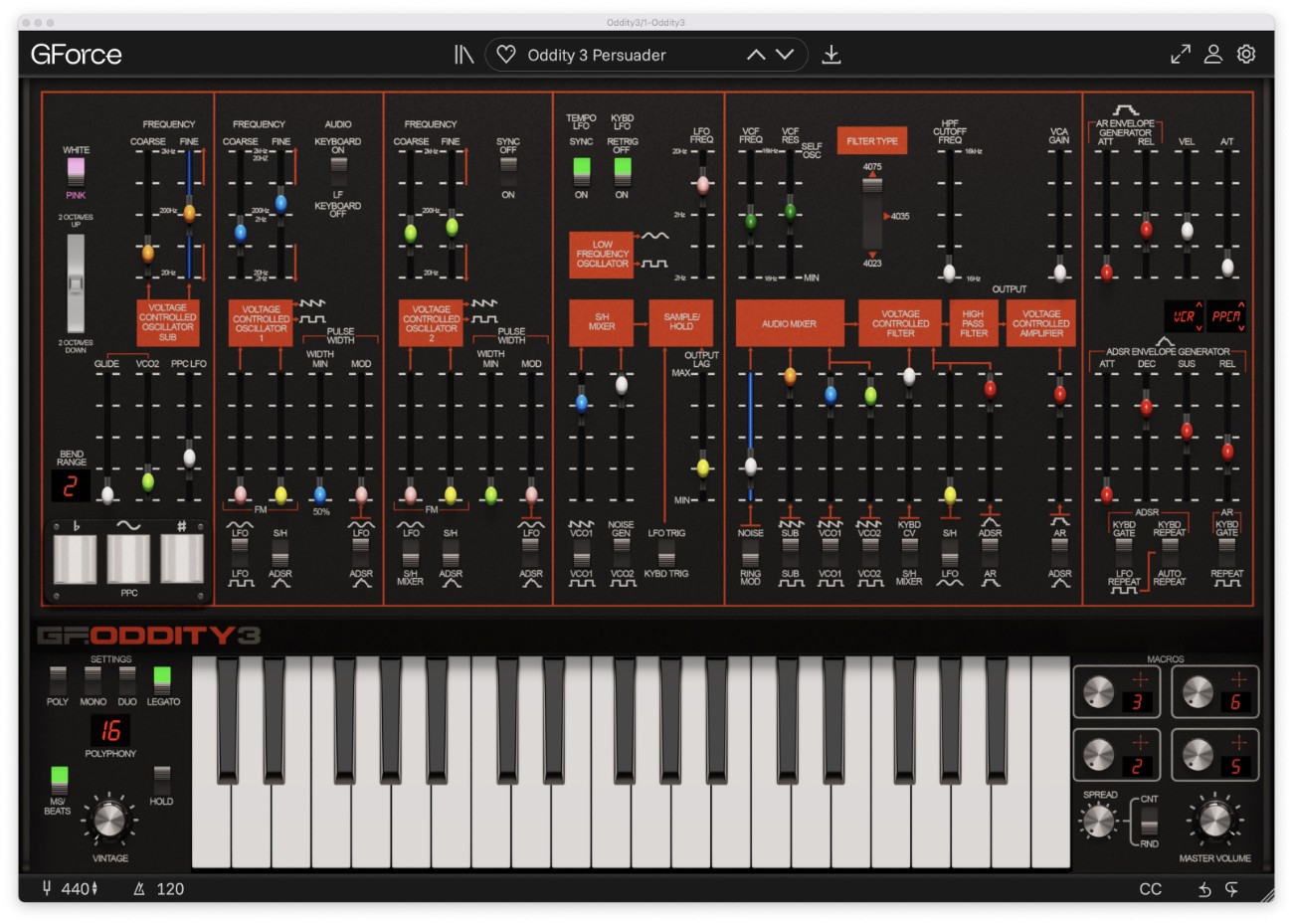Toggle the HOLD switch
Viewport: 1293px width, 924px height.
tap(161, 780)
